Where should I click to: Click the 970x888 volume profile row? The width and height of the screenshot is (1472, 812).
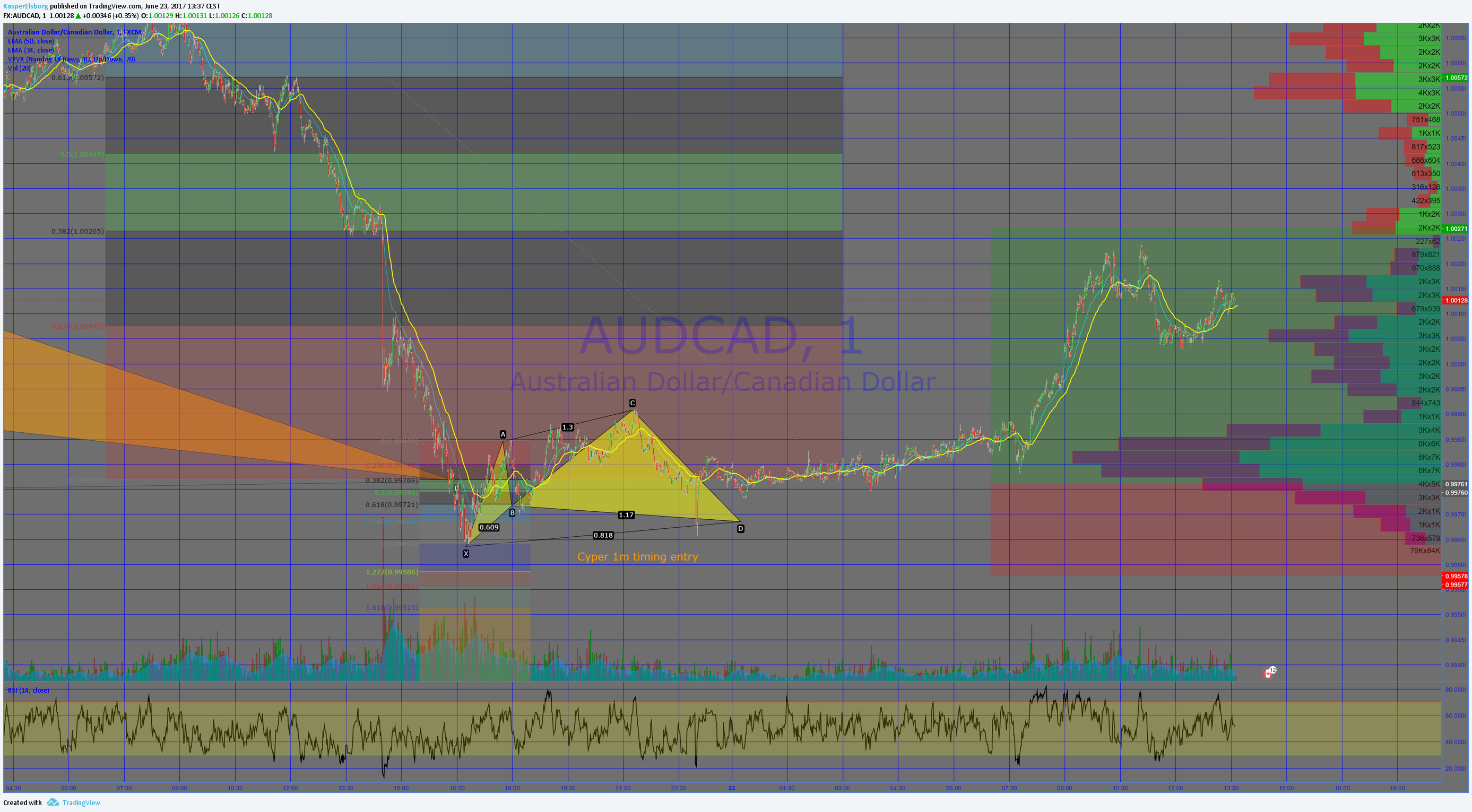(x=1426, y=268)
